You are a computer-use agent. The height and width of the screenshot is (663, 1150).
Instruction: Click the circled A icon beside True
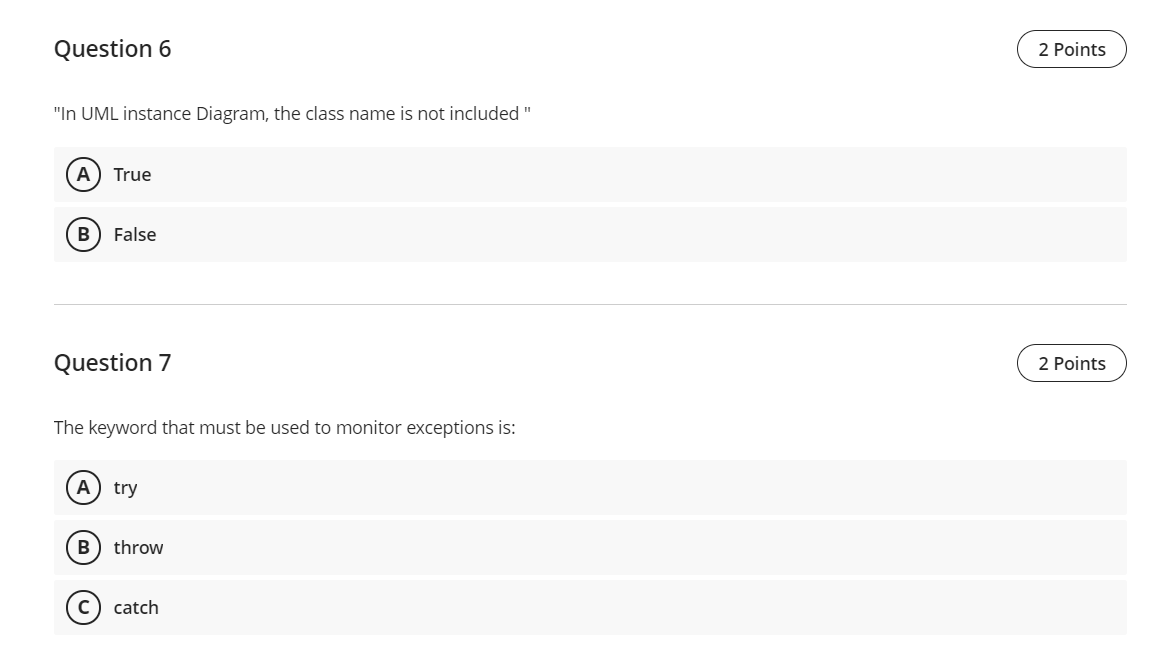click(x=82, y=174)
